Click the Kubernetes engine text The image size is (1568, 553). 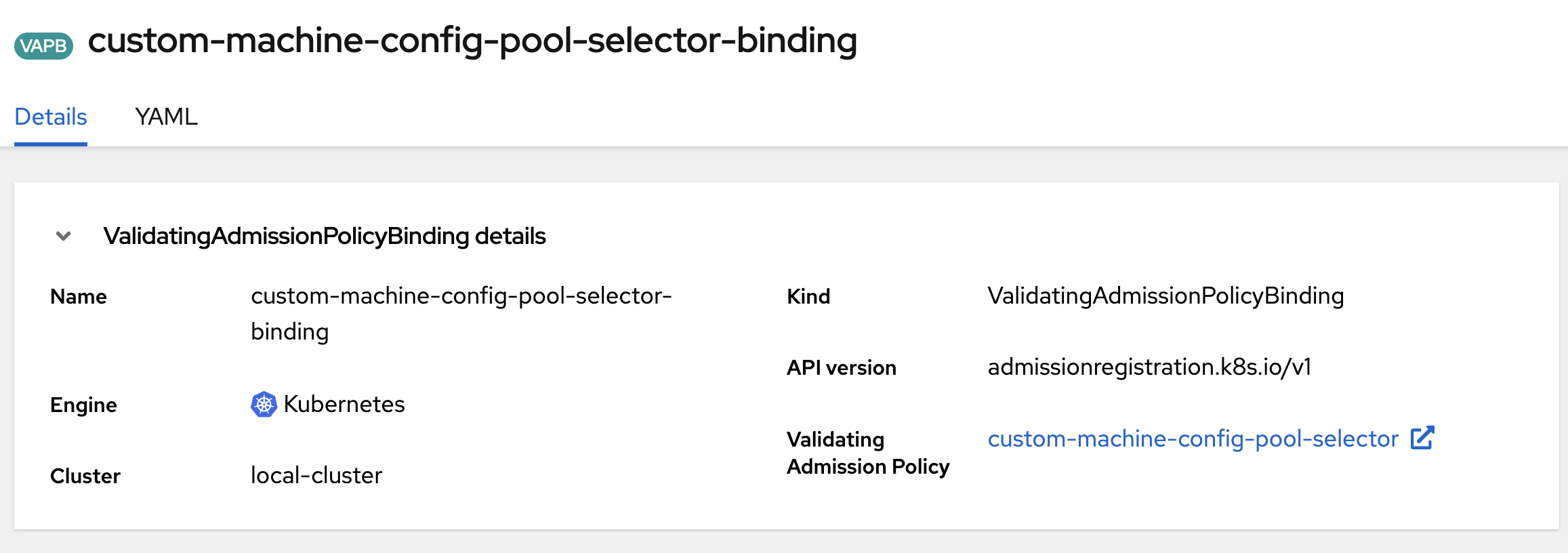[344, 405]
